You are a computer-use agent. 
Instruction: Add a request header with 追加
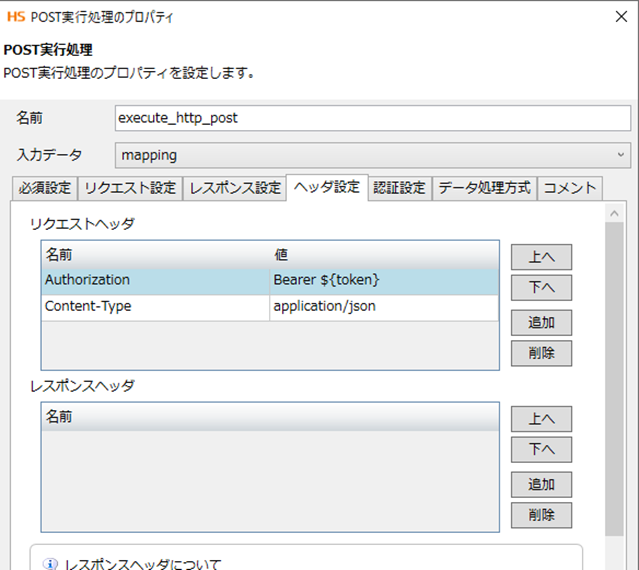pyautogui.click(x=541, y=321)
